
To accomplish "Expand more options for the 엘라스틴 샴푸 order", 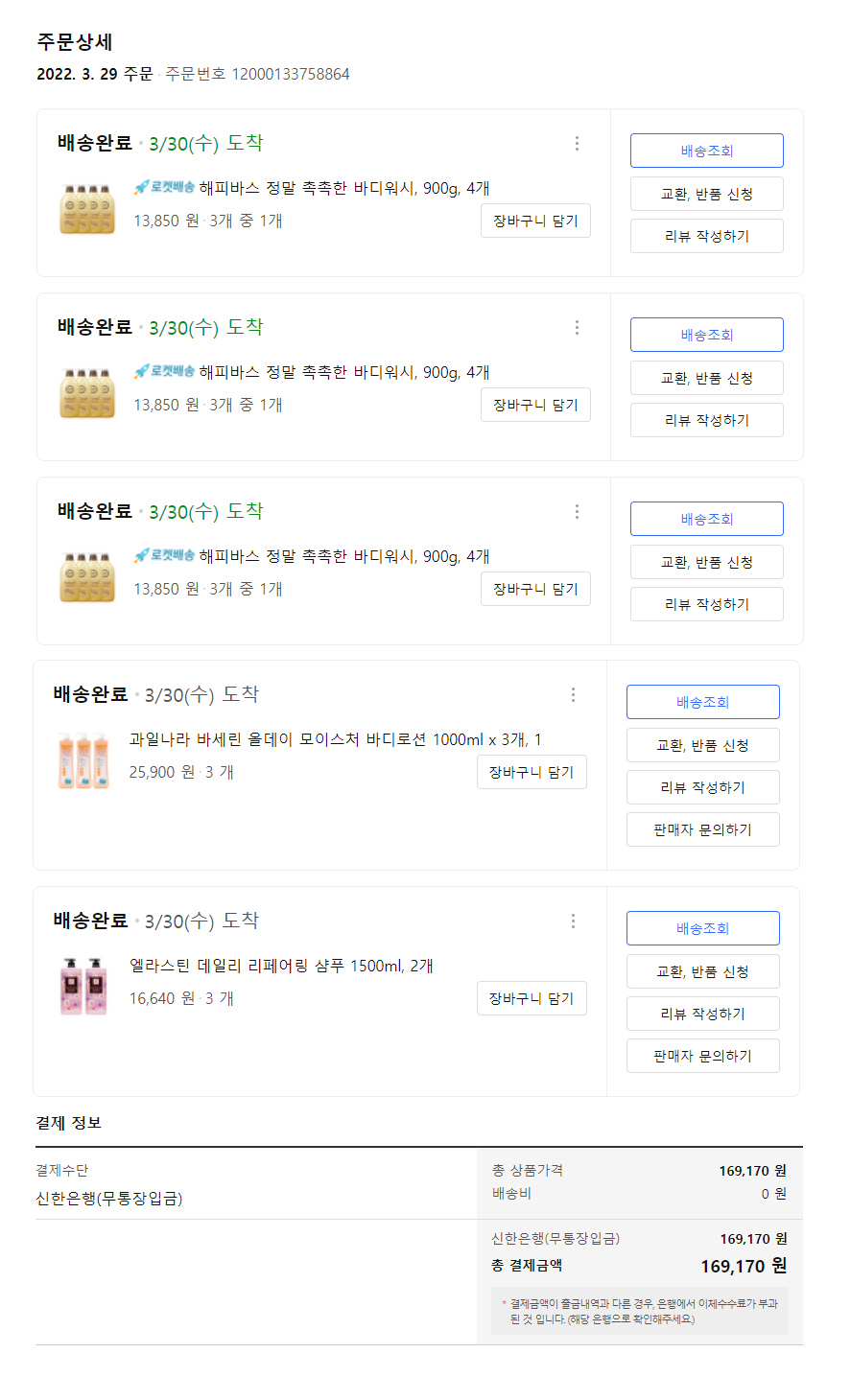I will pyautogui.click(x=573, y=921).
